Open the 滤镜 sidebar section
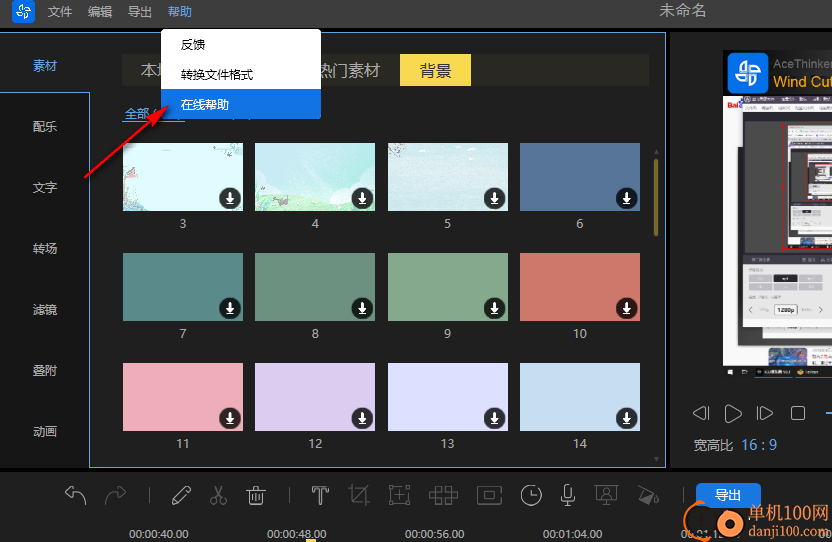832x542 pixels. point(45,309)
